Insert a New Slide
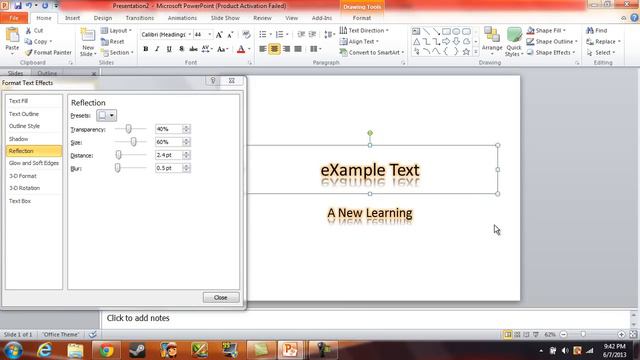Viewport: 640px width, 360px height. click(x=88, y=42)
